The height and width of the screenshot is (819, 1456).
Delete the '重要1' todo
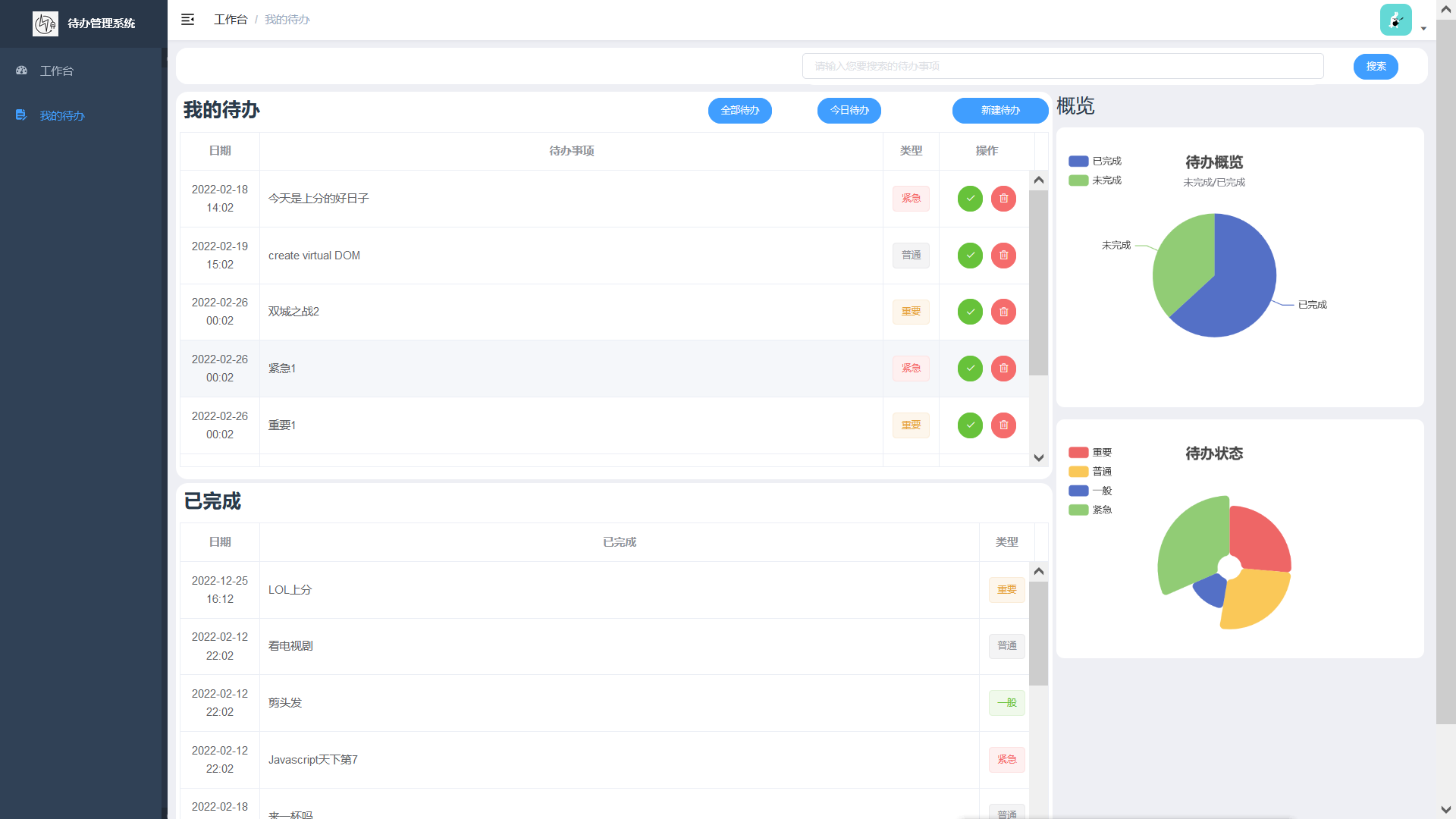[x=1003, y=425]
